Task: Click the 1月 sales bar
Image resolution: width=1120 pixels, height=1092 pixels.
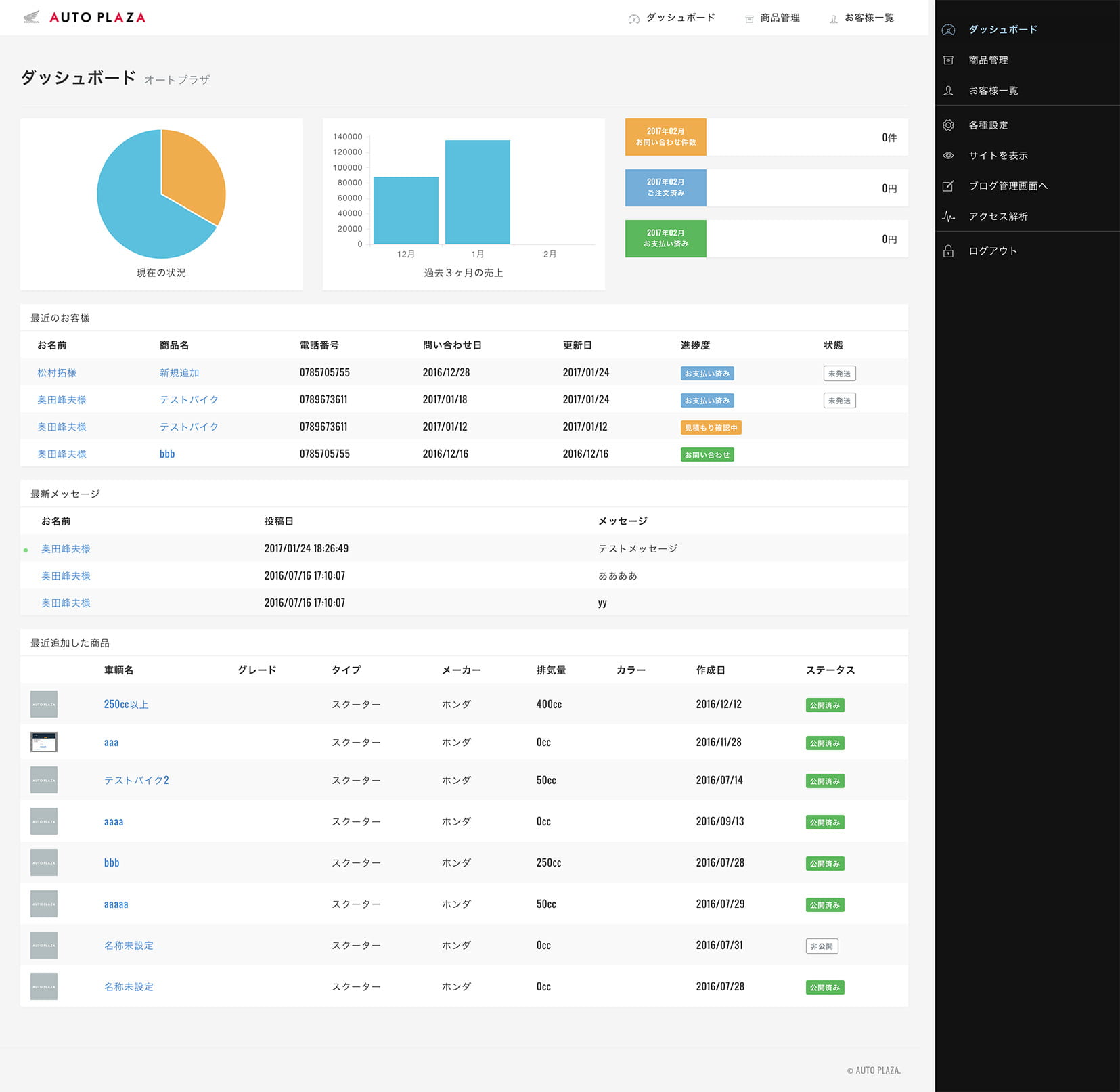Action: tap(478, 192)
